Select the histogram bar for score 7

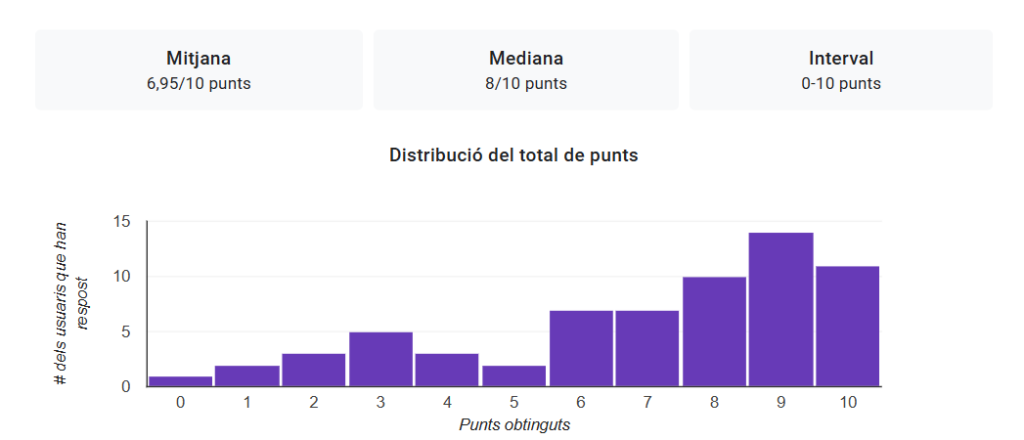[647, 348]
